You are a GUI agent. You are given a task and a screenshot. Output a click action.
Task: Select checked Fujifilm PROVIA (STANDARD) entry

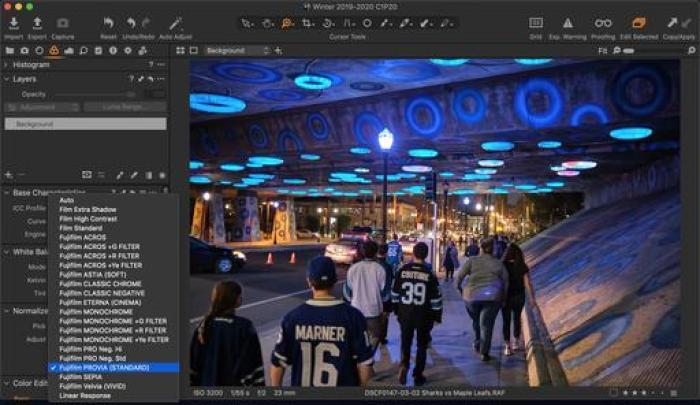[113, 367]
